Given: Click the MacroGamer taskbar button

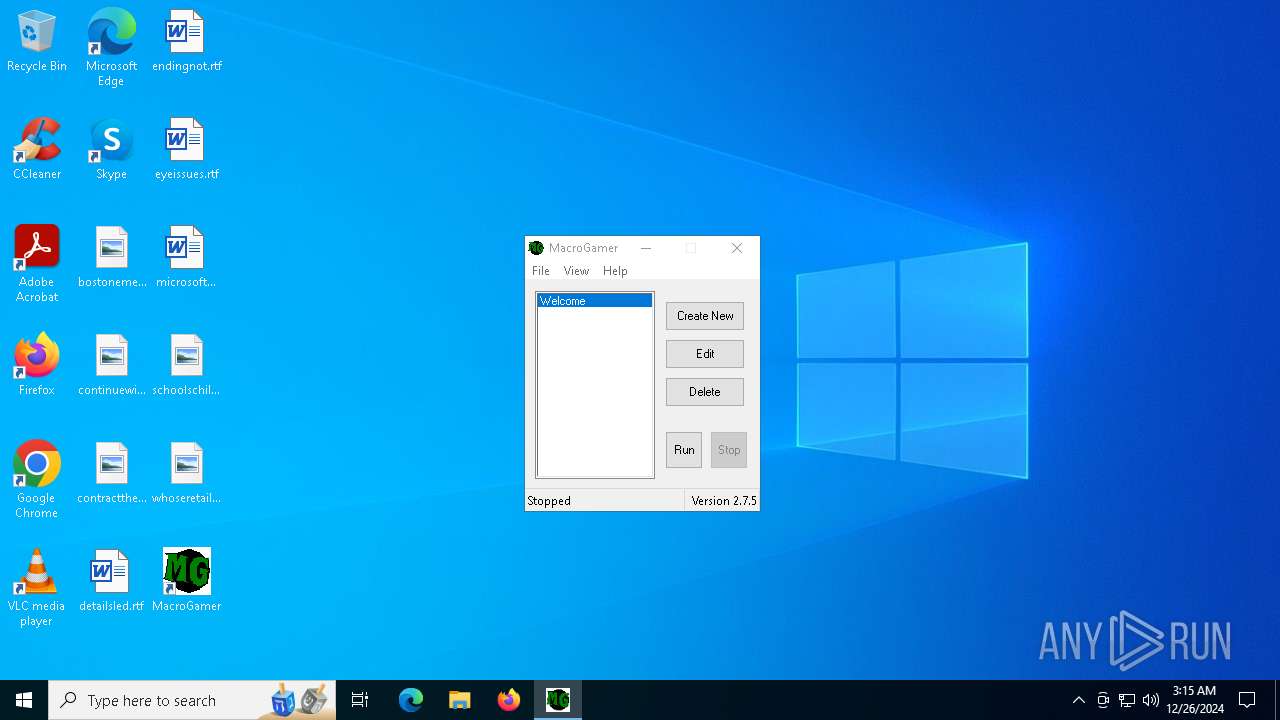Looking at the screenshot, I should tap(558, 700).
